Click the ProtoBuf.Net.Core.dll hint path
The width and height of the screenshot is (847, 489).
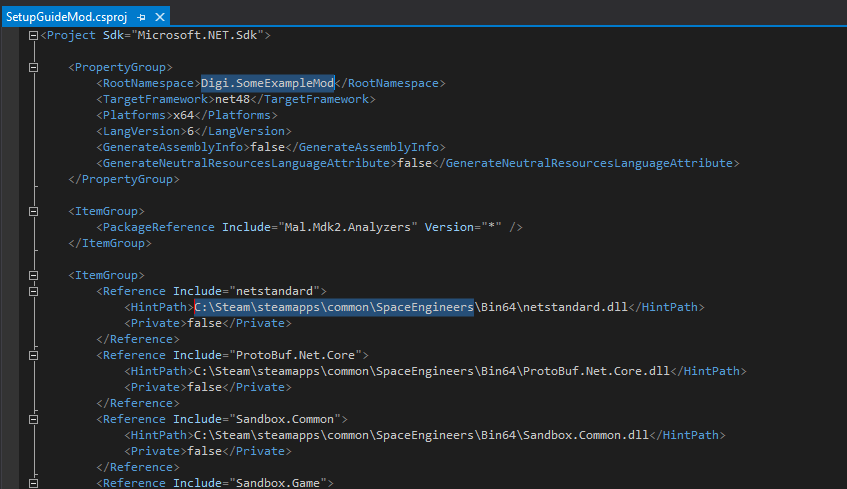(x=431, y=371)
